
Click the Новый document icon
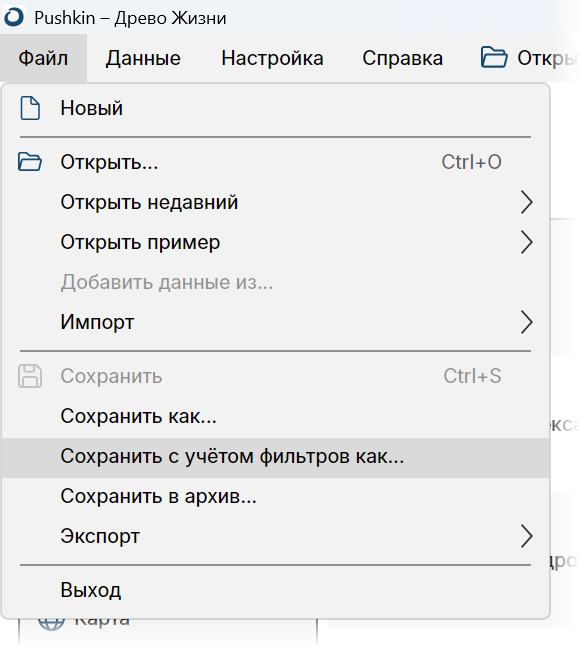30,108
